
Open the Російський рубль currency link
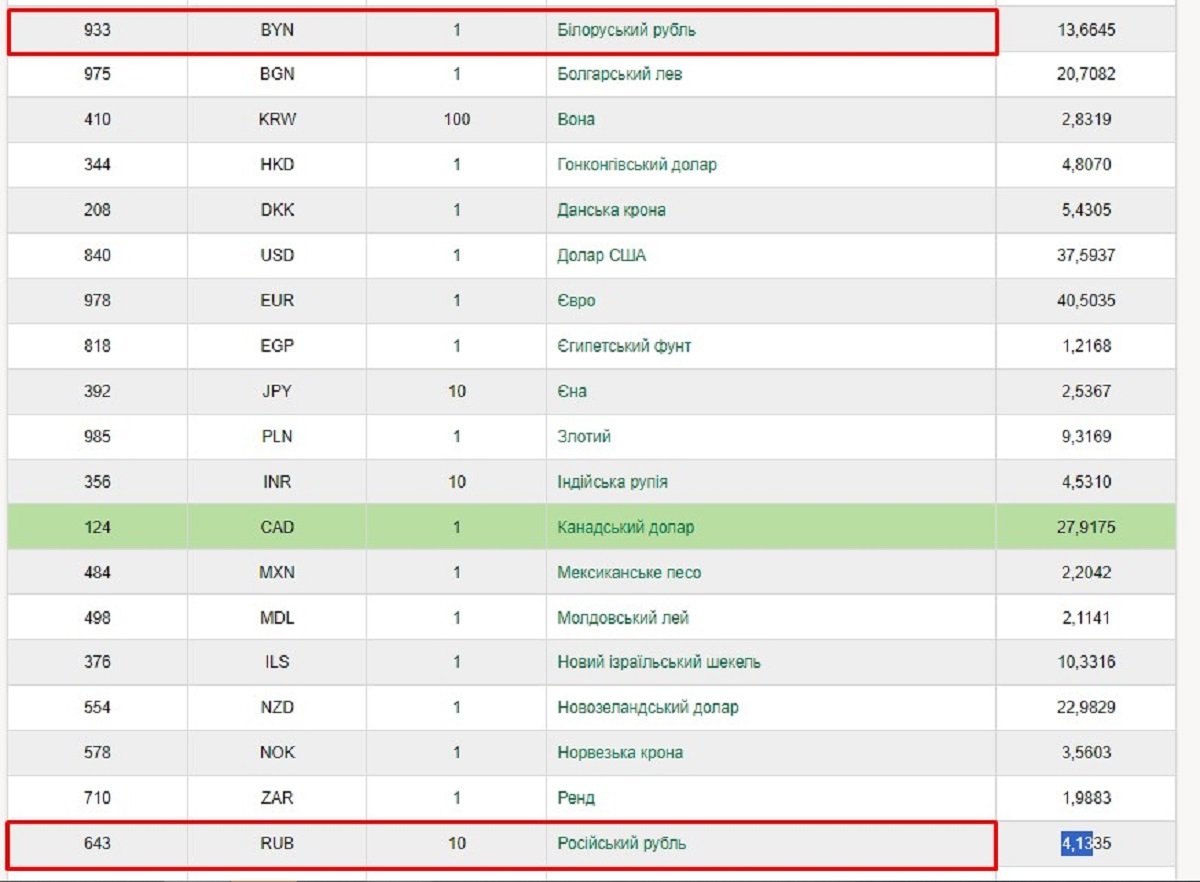coord(621,843)
